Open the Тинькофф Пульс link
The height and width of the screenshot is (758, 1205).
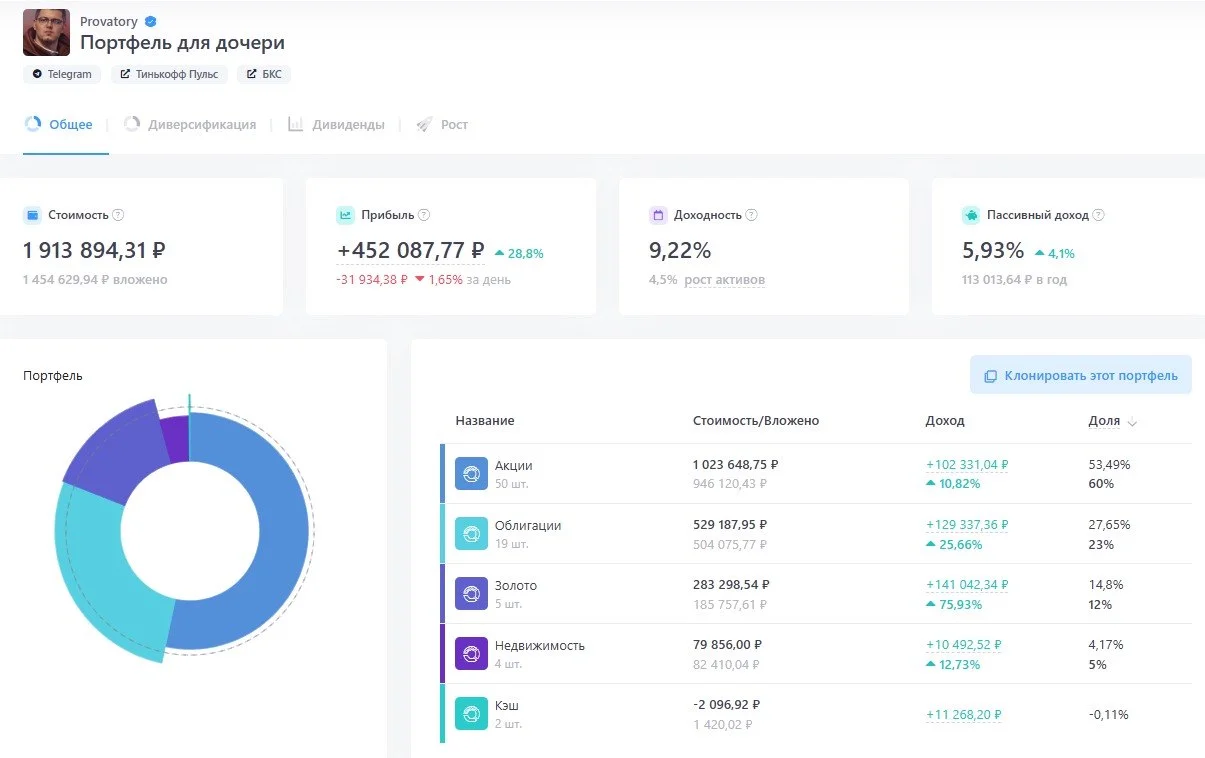tap(169, 74)
